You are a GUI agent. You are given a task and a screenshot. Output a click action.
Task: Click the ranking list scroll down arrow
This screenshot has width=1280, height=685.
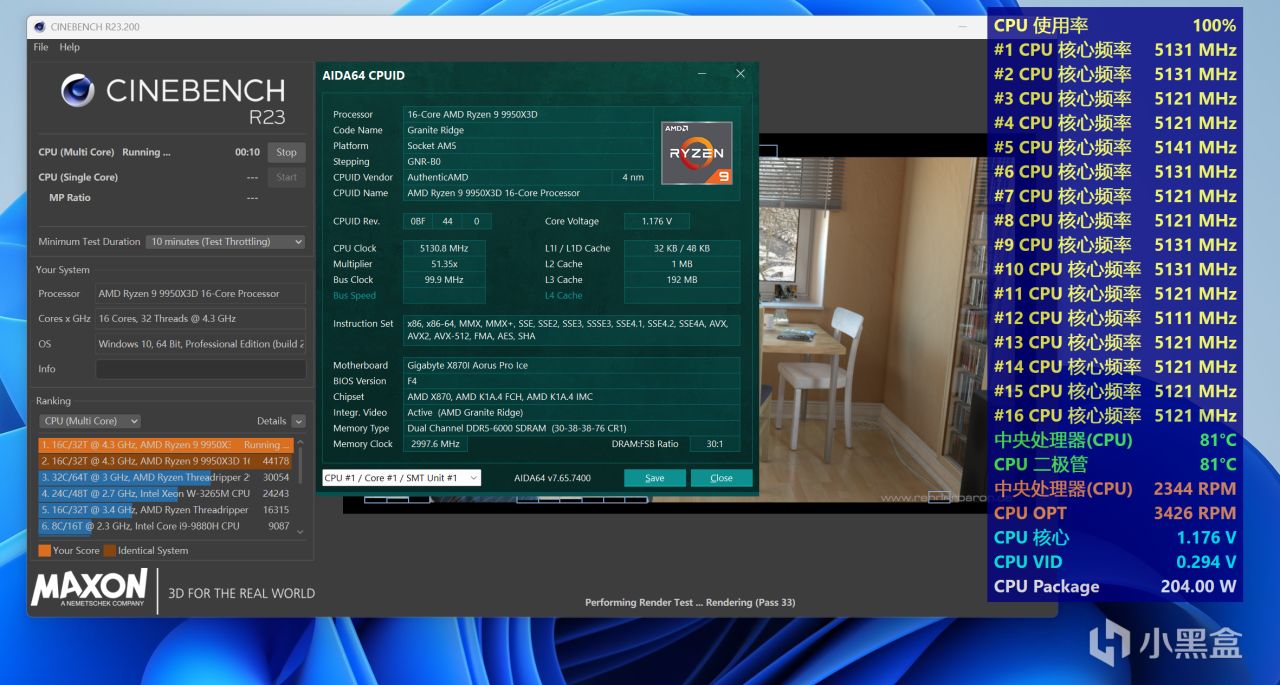click(x=300, y=532)
